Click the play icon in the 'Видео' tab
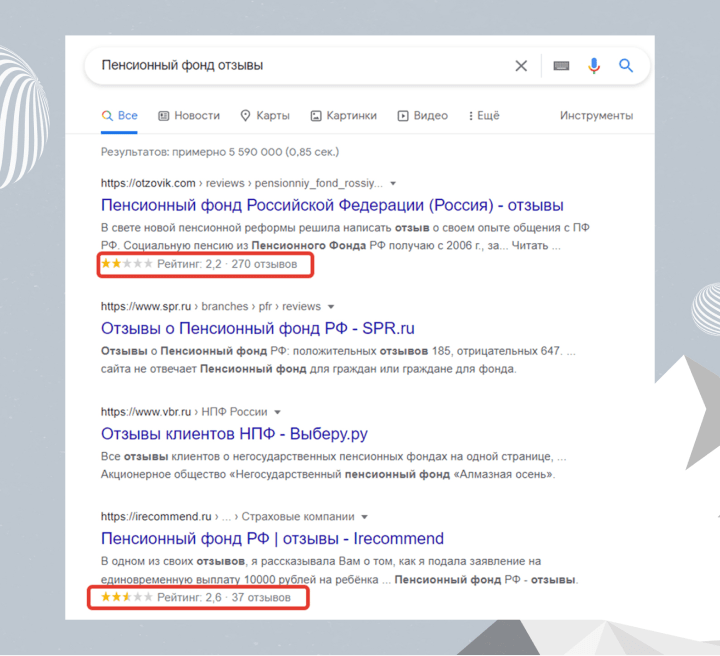 coord(403,116)
